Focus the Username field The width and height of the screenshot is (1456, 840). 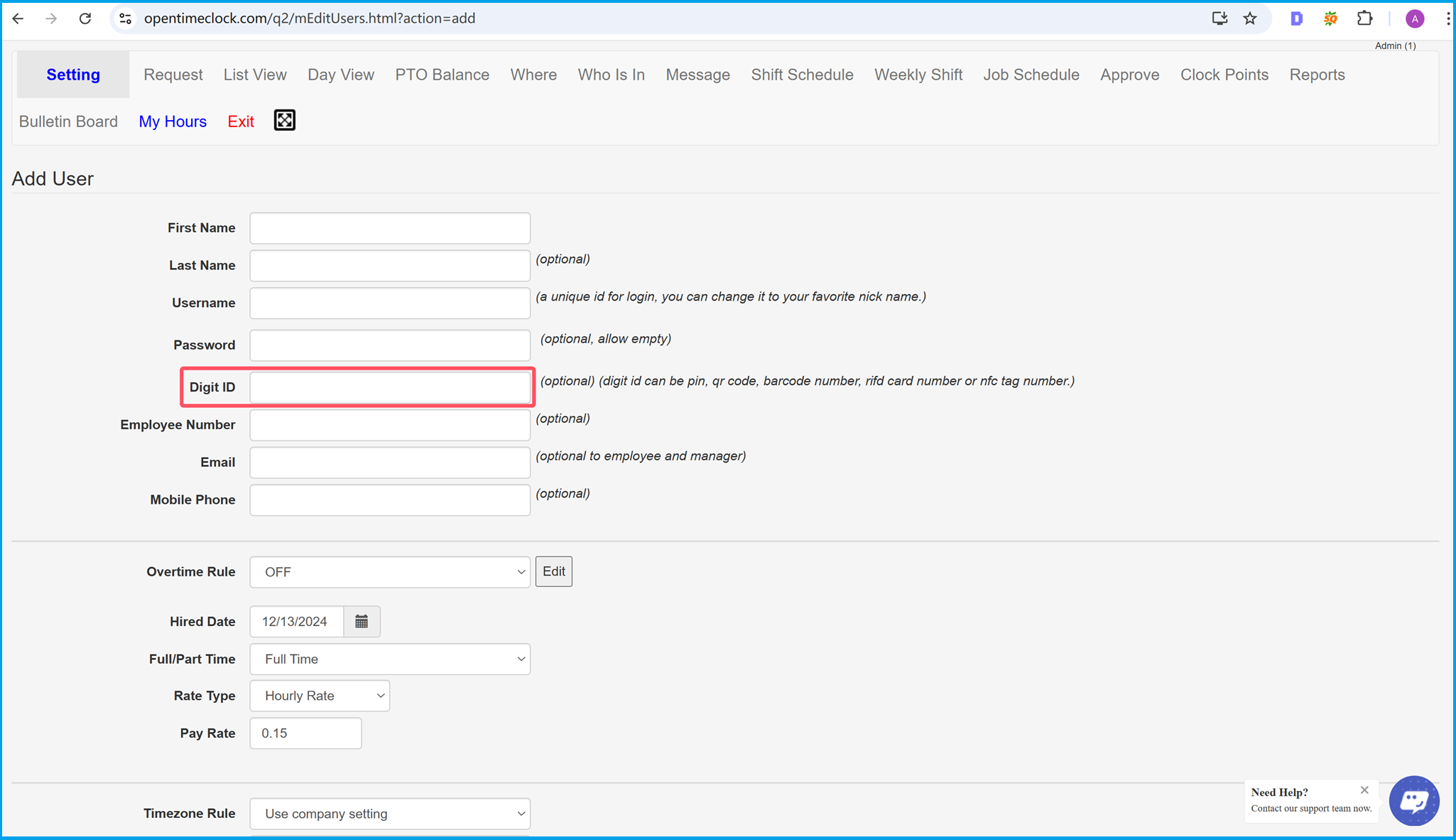pos(390,303)
